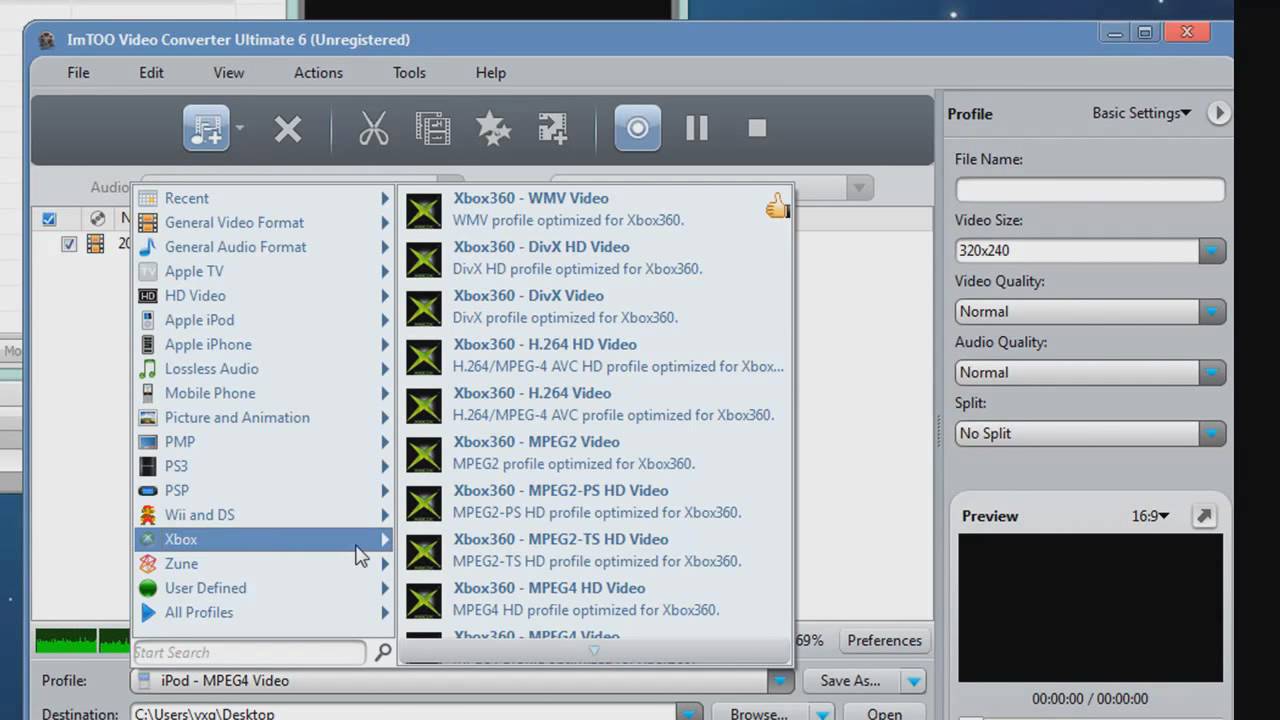The image size is (1280, 720).
Task: Open the File menu
Action: coord(78,73)
